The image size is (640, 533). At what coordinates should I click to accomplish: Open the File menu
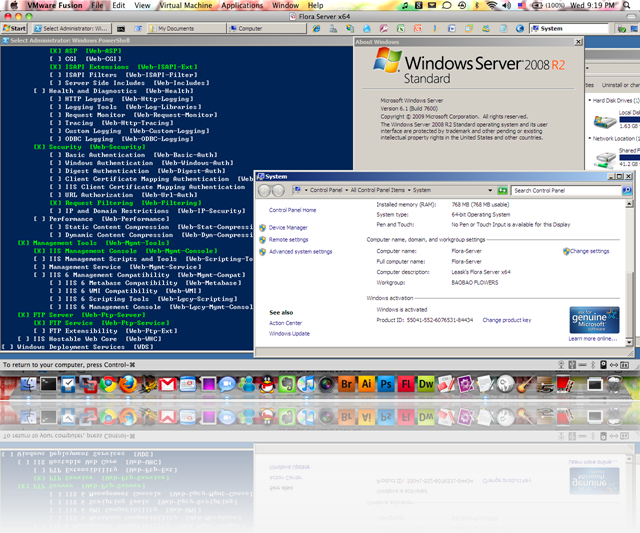click(97, 5)
